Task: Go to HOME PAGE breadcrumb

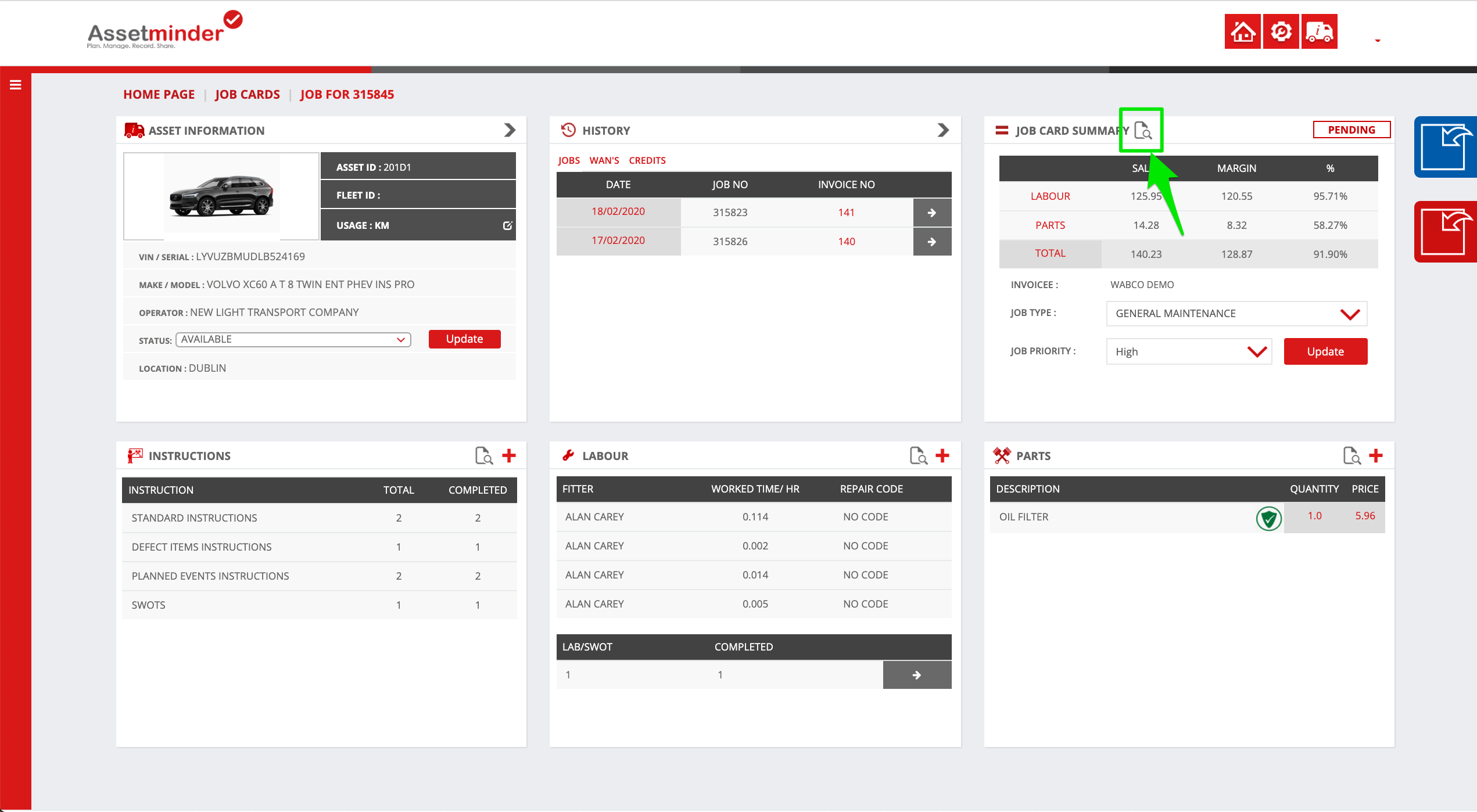Action: click(159, 94)
